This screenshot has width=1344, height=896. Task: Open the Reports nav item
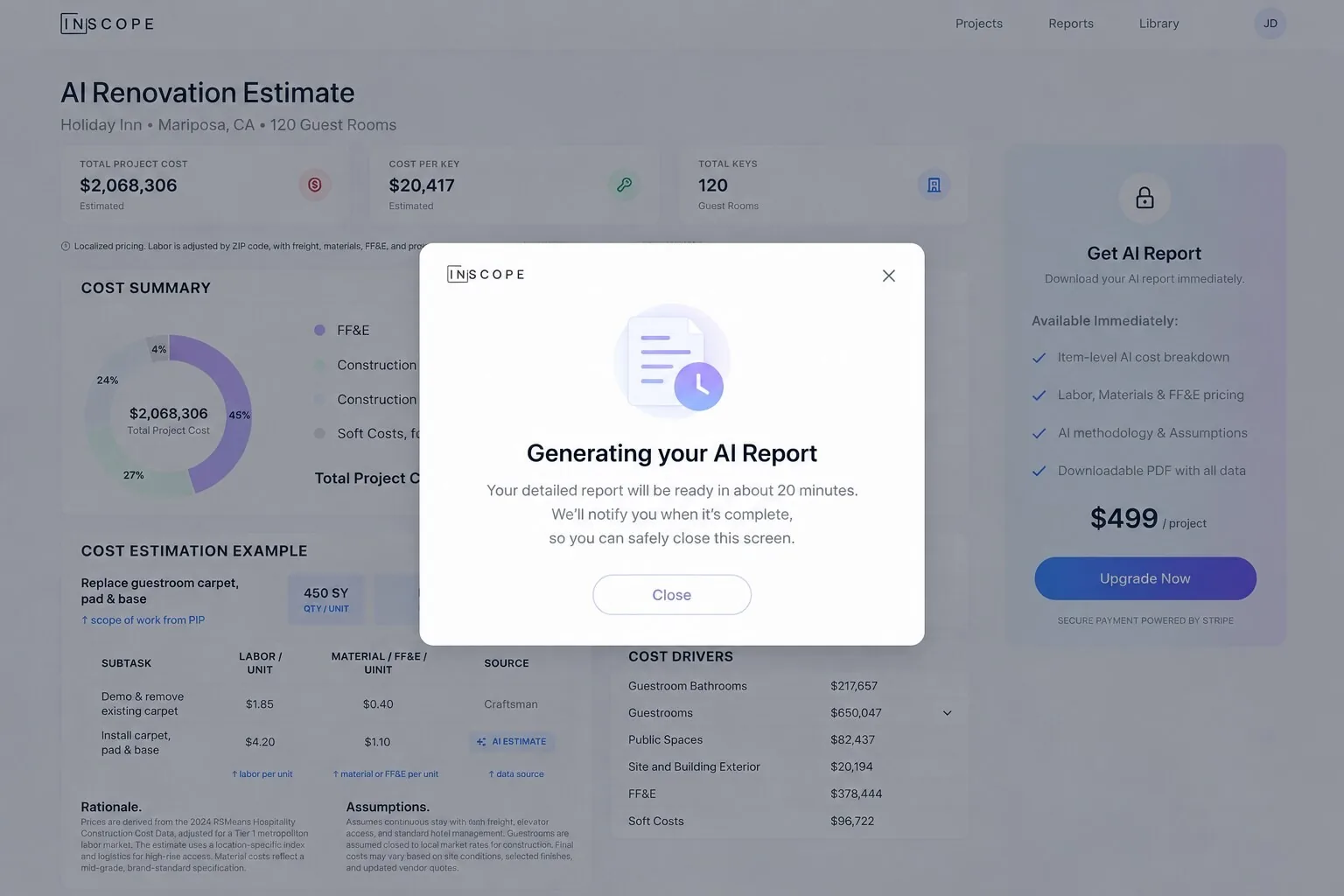1071,24
